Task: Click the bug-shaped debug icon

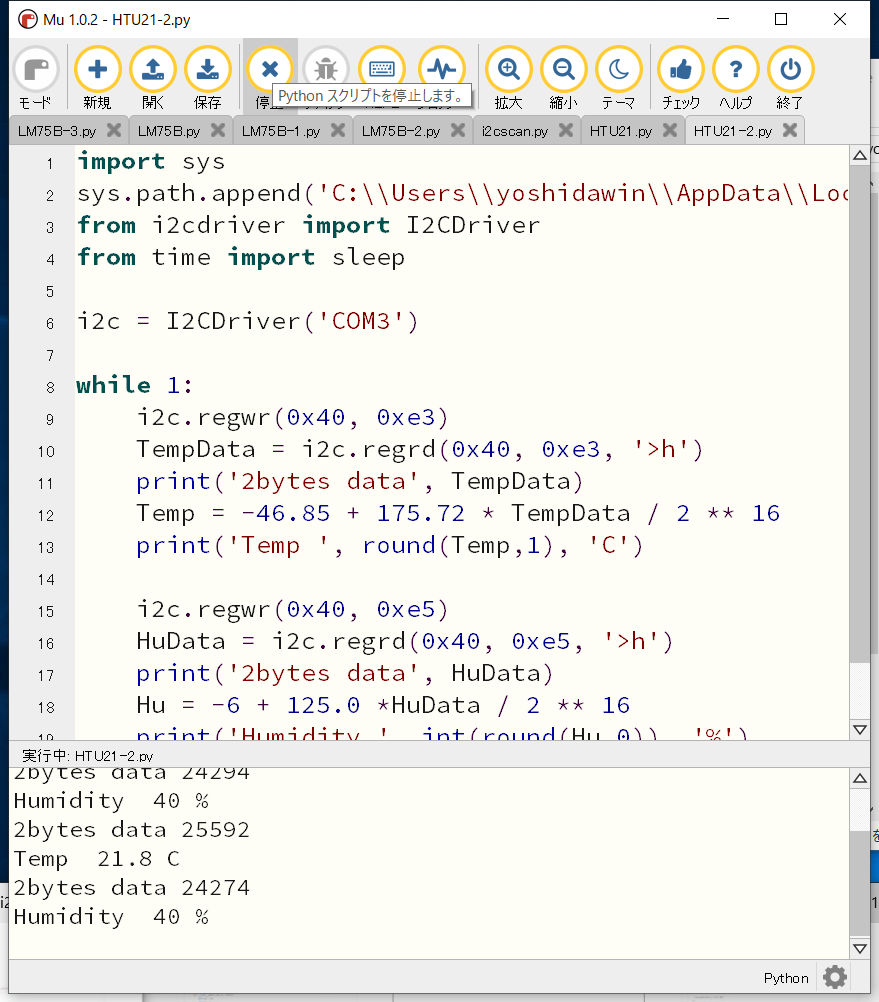Action: tap(326, 68)
